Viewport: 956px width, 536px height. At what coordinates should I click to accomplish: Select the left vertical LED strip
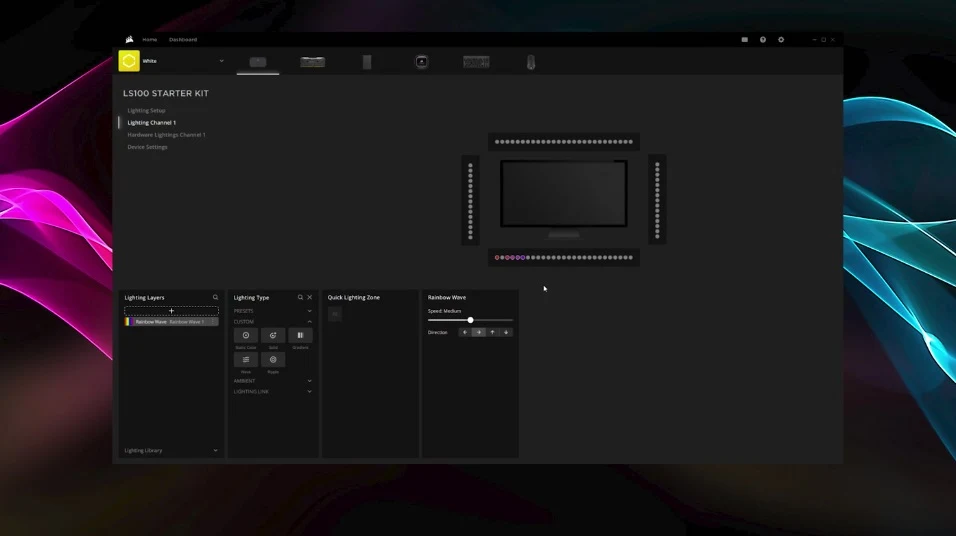point(470,201)
